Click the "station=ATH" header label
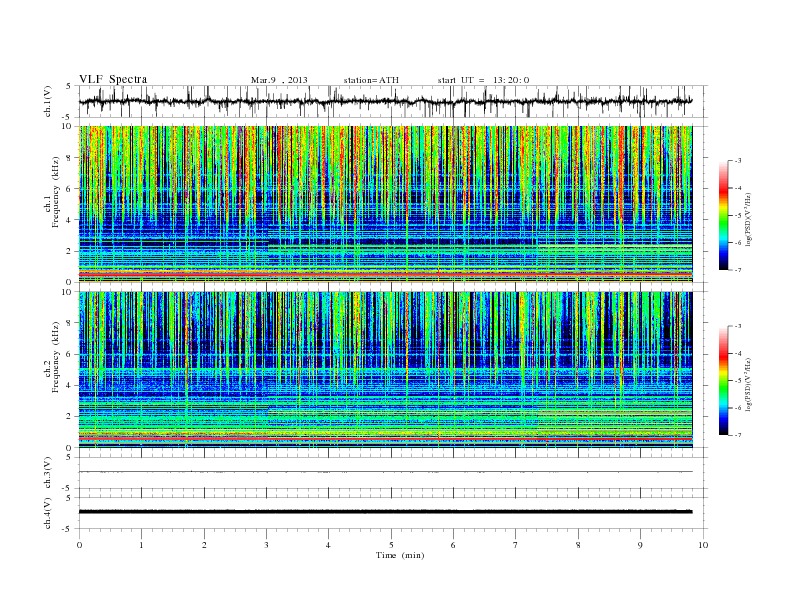792x612 pixels. click(x=371, y=80)
